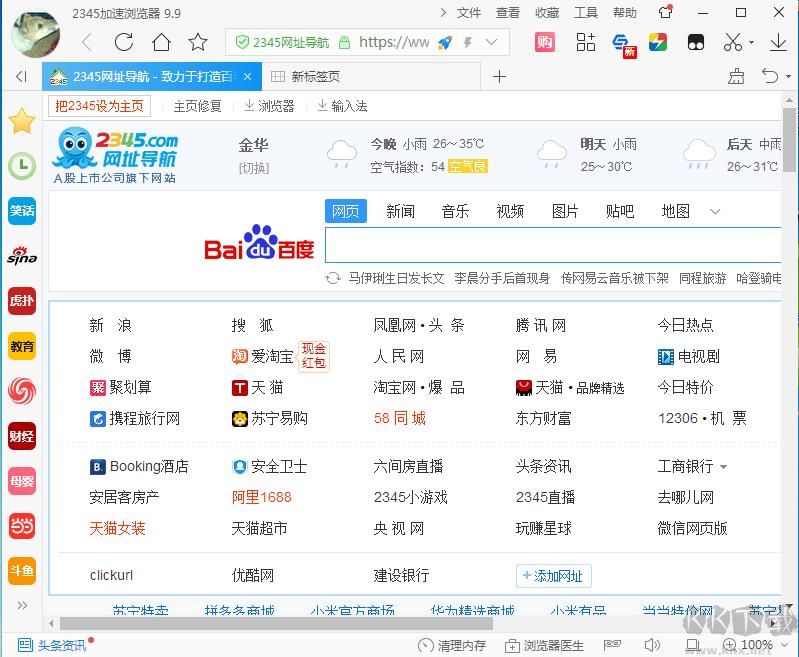Image resolution: width=799 pixels, height=657 pixels.
Task: Click the sound speaker icon in status bar
Action: pos(652,645)
